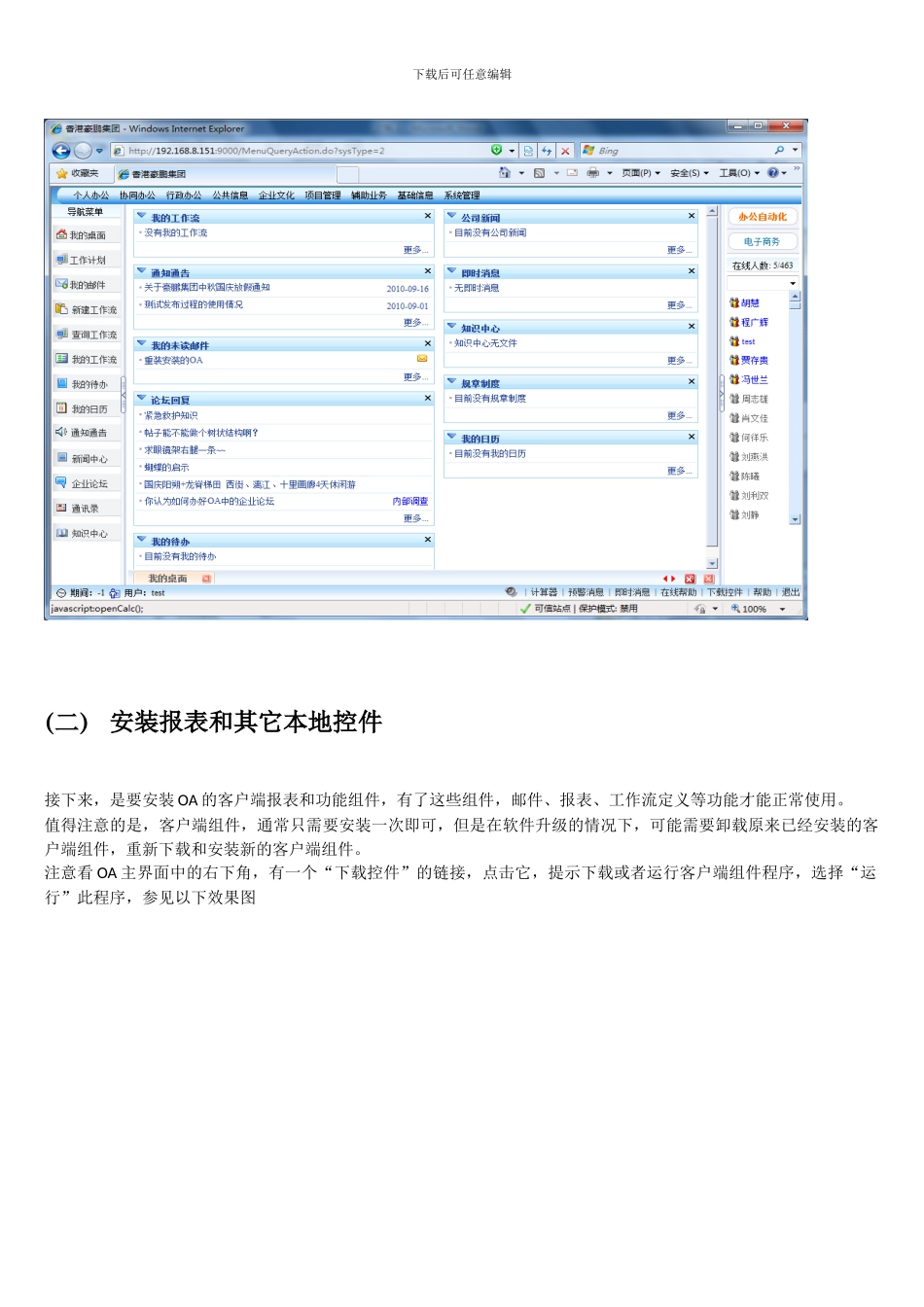Click the unread mail envelope icon next to 重装安装的OA
Screen dimensions: 924x1307
(x=422, y=359)
